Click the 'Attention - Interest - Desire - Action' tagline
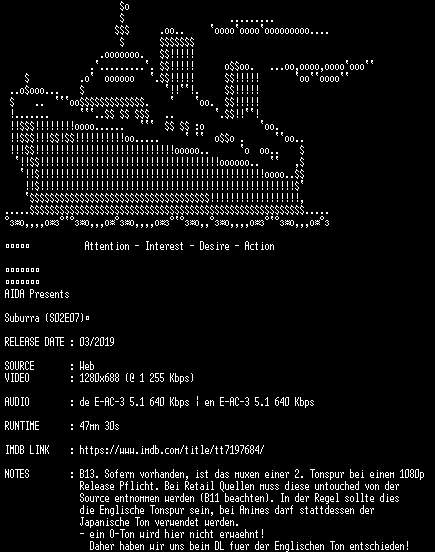 (179, 246)
